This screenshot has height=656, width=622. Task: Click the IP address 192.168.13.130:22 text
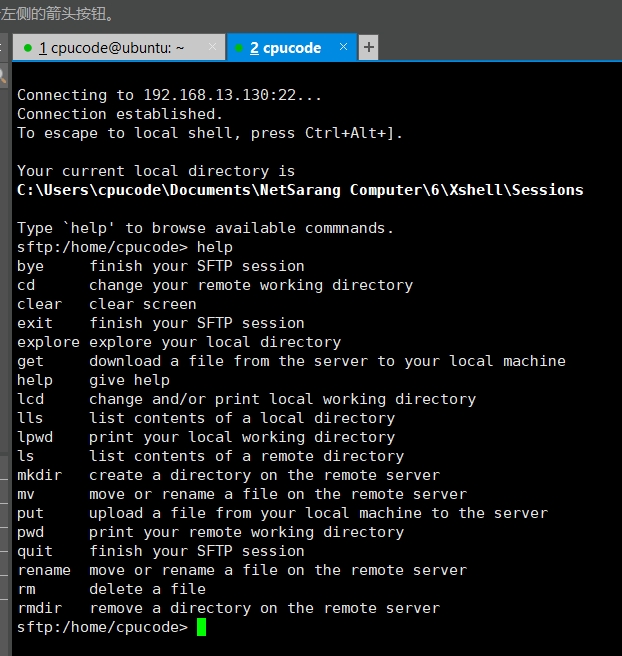(x=234, y=95)
